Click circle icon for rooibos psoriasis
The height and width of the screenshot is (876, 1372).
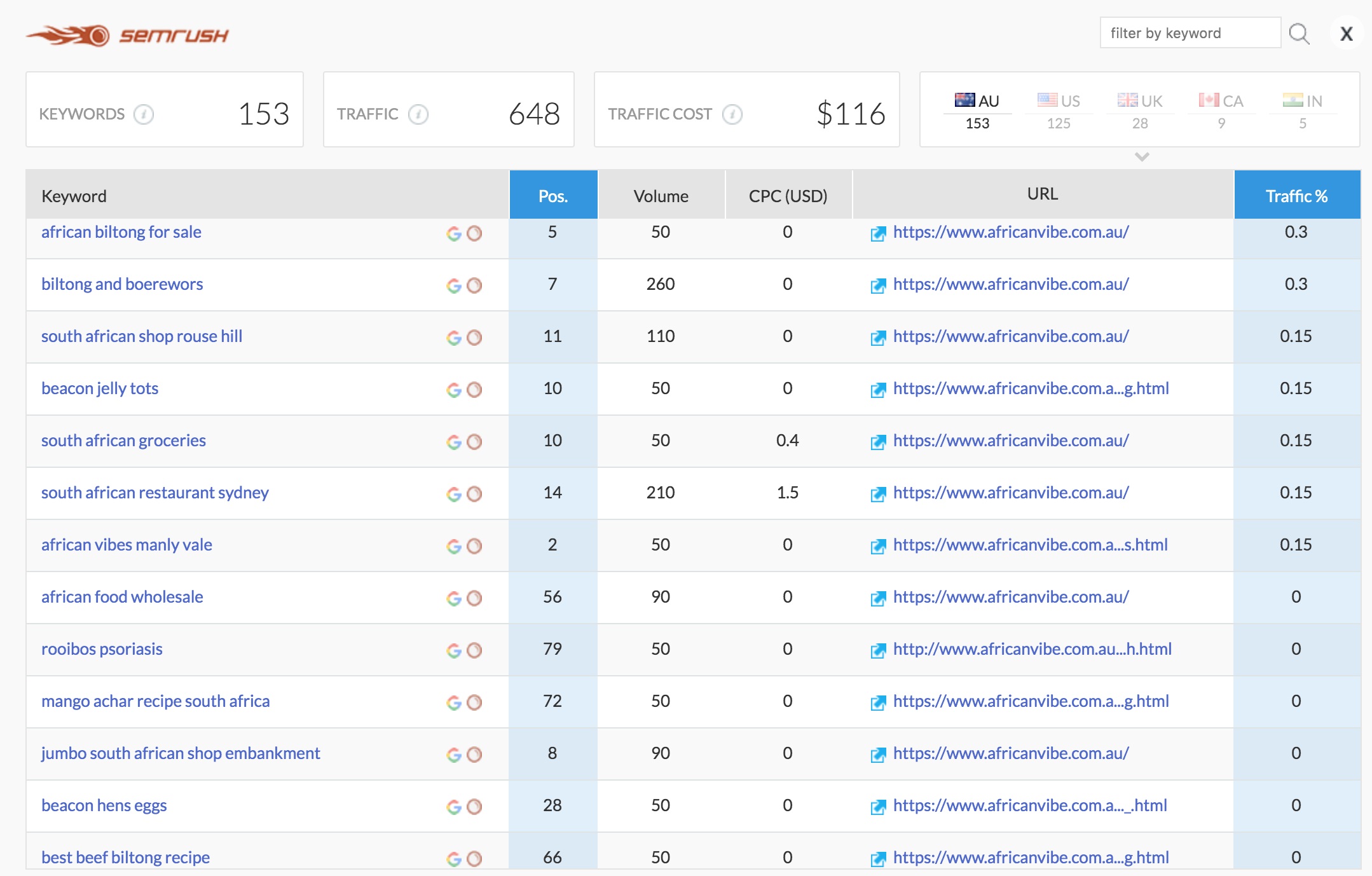[474, 650]
